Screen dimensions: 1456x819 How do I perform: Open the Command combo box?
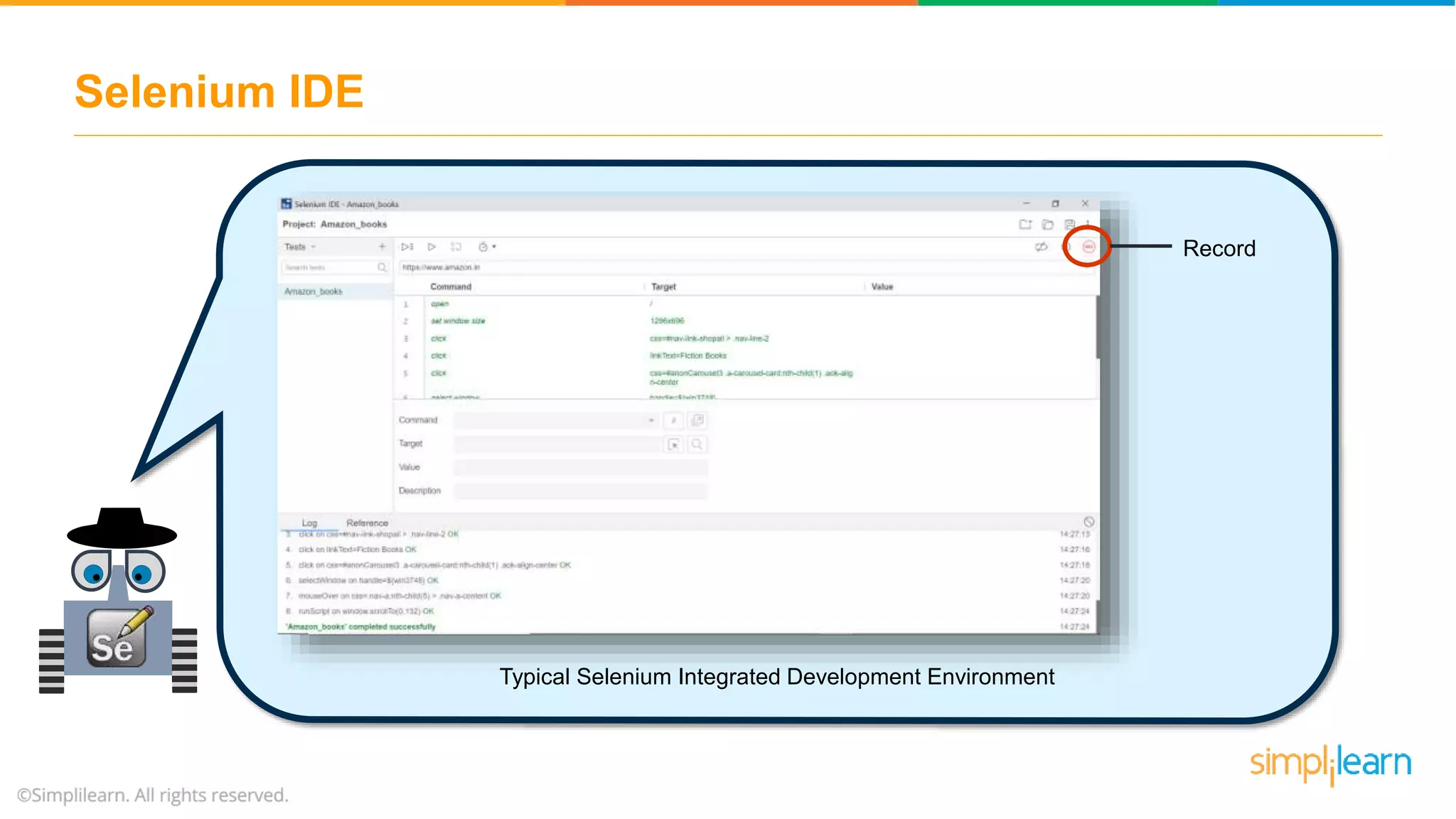coord(555,420)
